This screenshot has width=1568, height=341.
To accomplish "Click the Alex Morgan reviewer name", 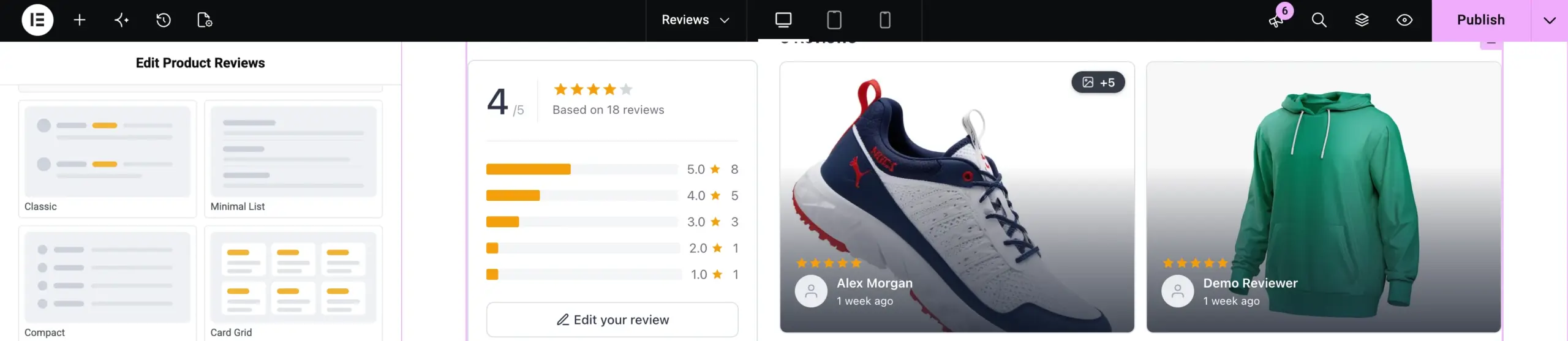I will 875,283.
